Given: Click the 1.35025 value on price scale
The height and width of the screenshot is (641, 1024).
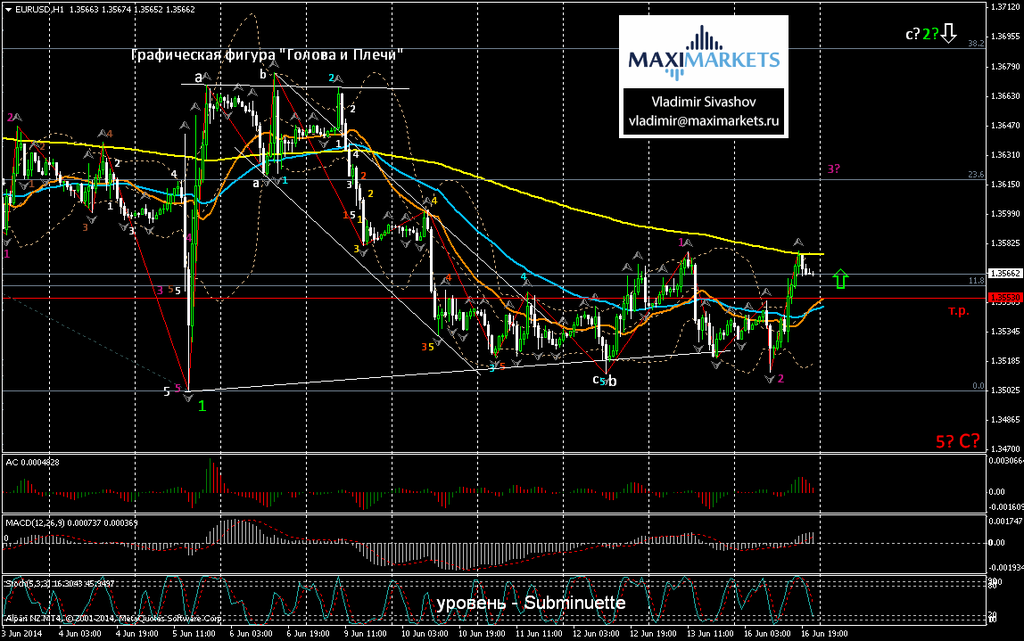Looking at the screenshot, I should (1006, 390).
